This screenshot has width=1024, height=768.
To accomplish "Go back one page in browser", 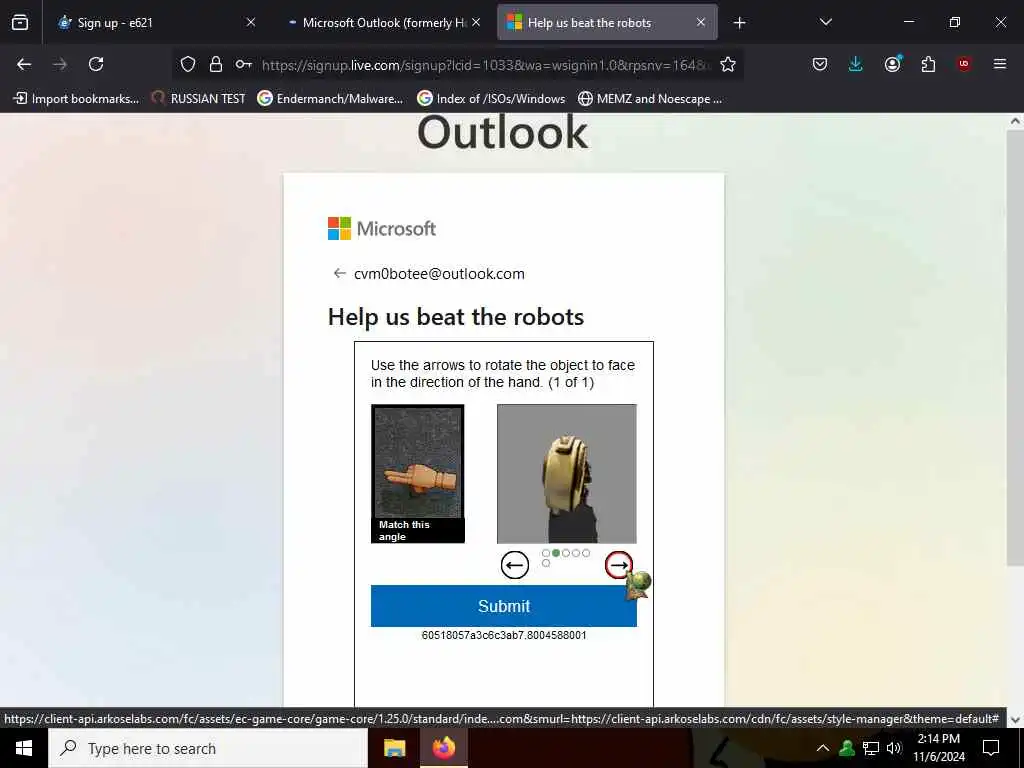I will pyautogui.click(x=24, y=64).
